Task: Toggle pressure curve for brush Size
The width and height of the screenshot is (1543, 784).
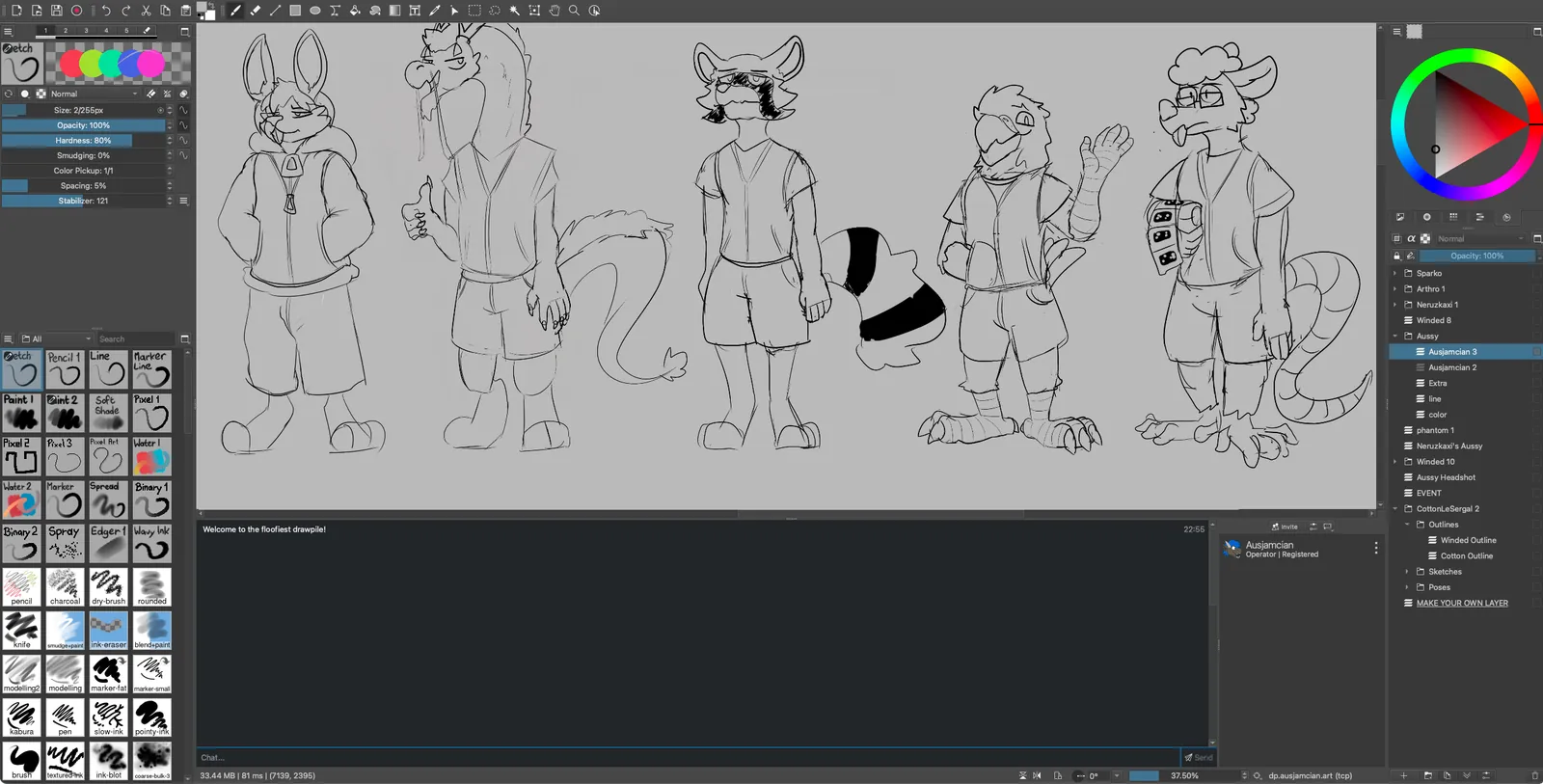Action: click(x=183, y=110)
